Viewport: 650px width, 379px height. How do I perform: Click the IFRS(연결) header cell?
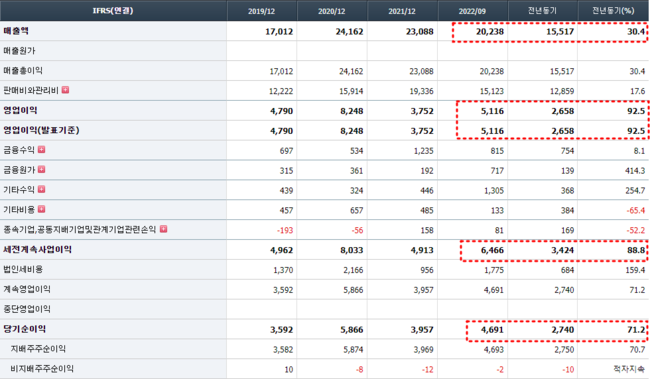[113, 11]
